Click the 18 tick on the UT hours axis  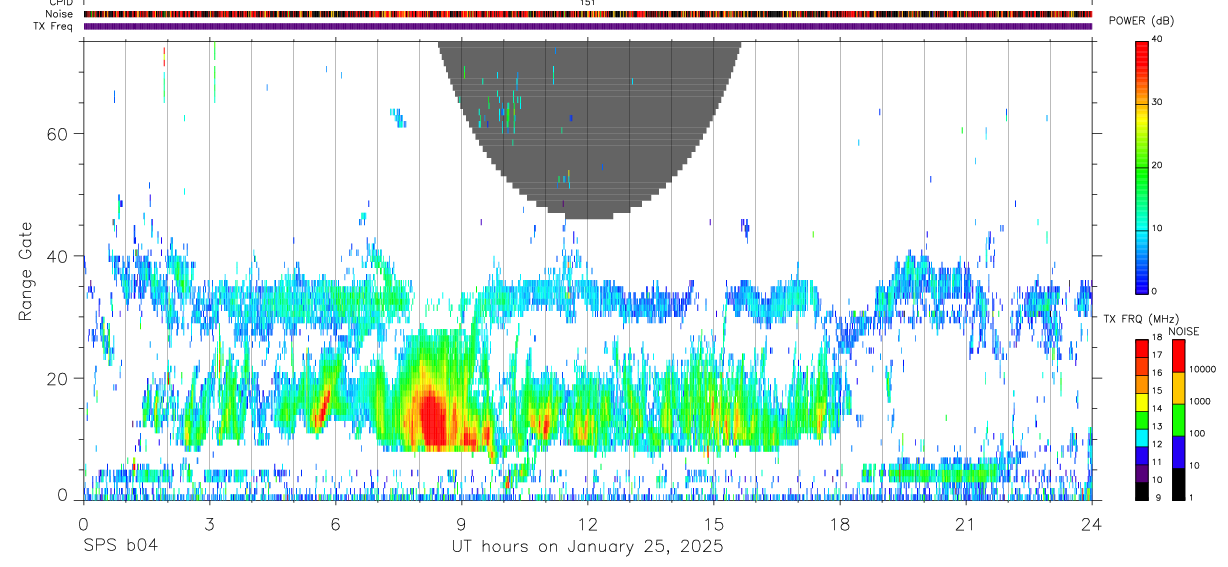click(840, 525)
